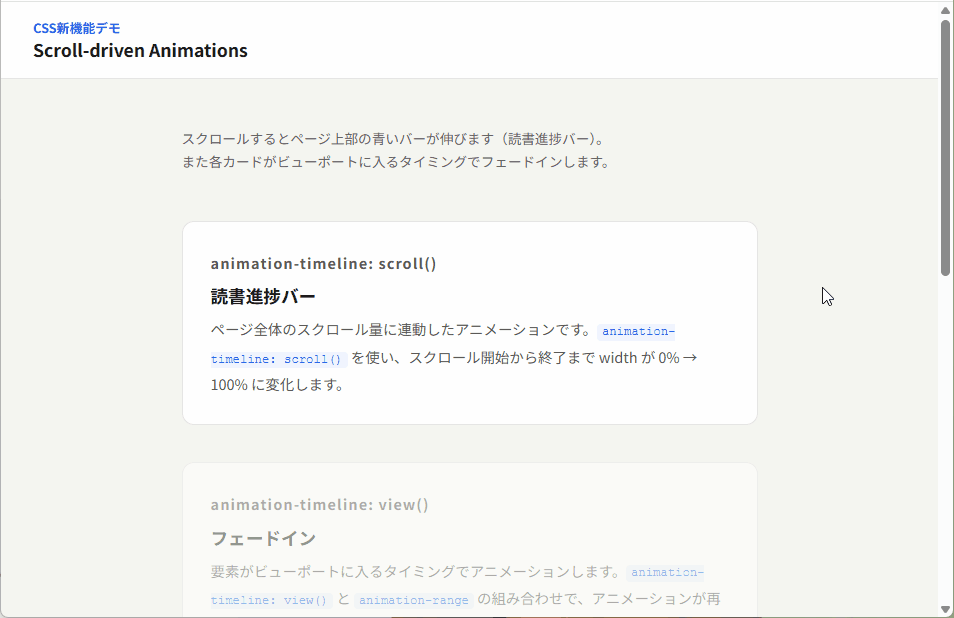The width and height of the screenshot is (954, 618).
Task: Click the sentence 要素がビューポートに入るタイミング
Action: coord(416,572)
